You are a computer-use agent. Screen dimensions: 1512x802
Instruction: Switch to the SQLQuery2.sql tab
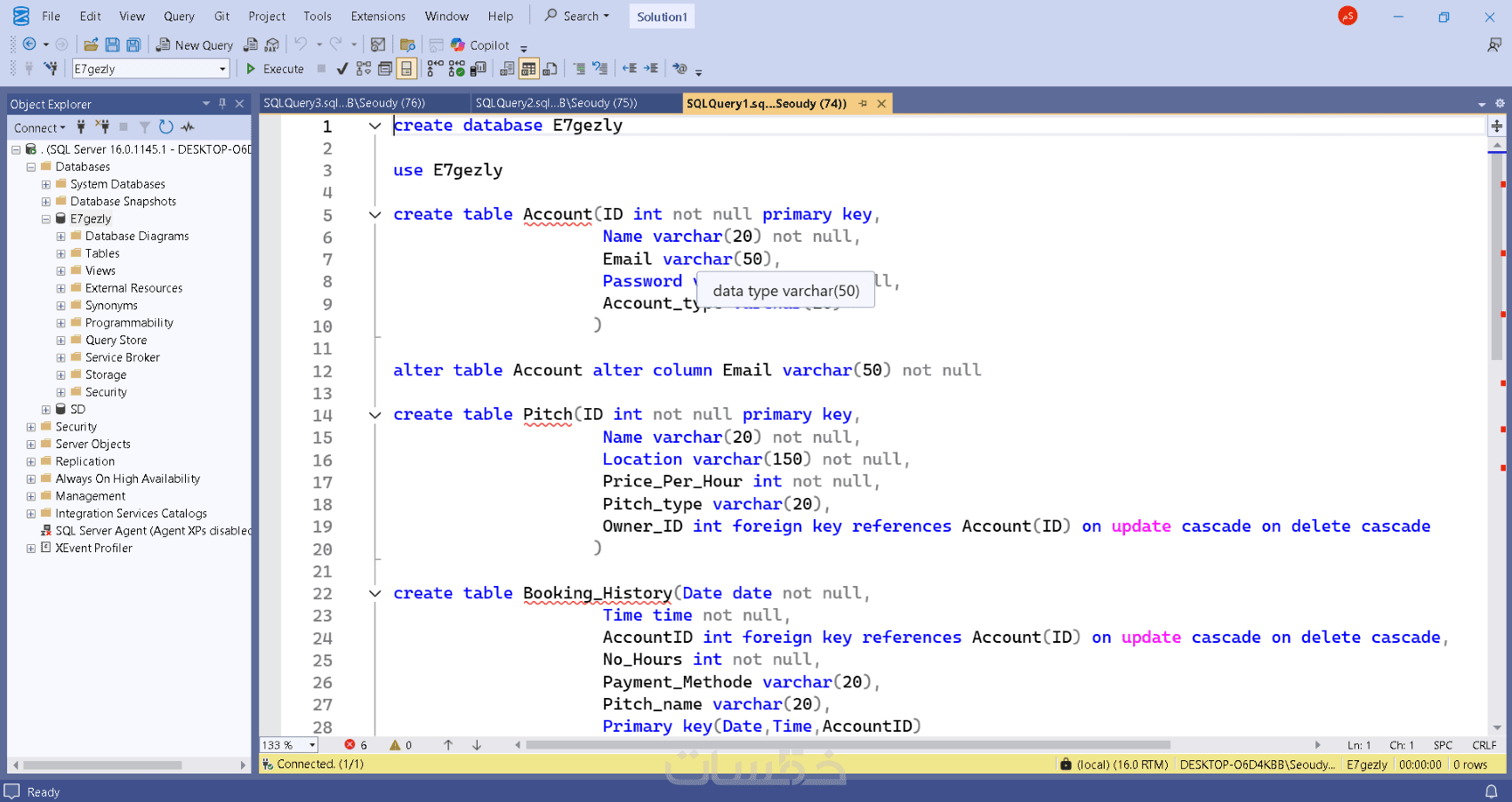[557, 103]
